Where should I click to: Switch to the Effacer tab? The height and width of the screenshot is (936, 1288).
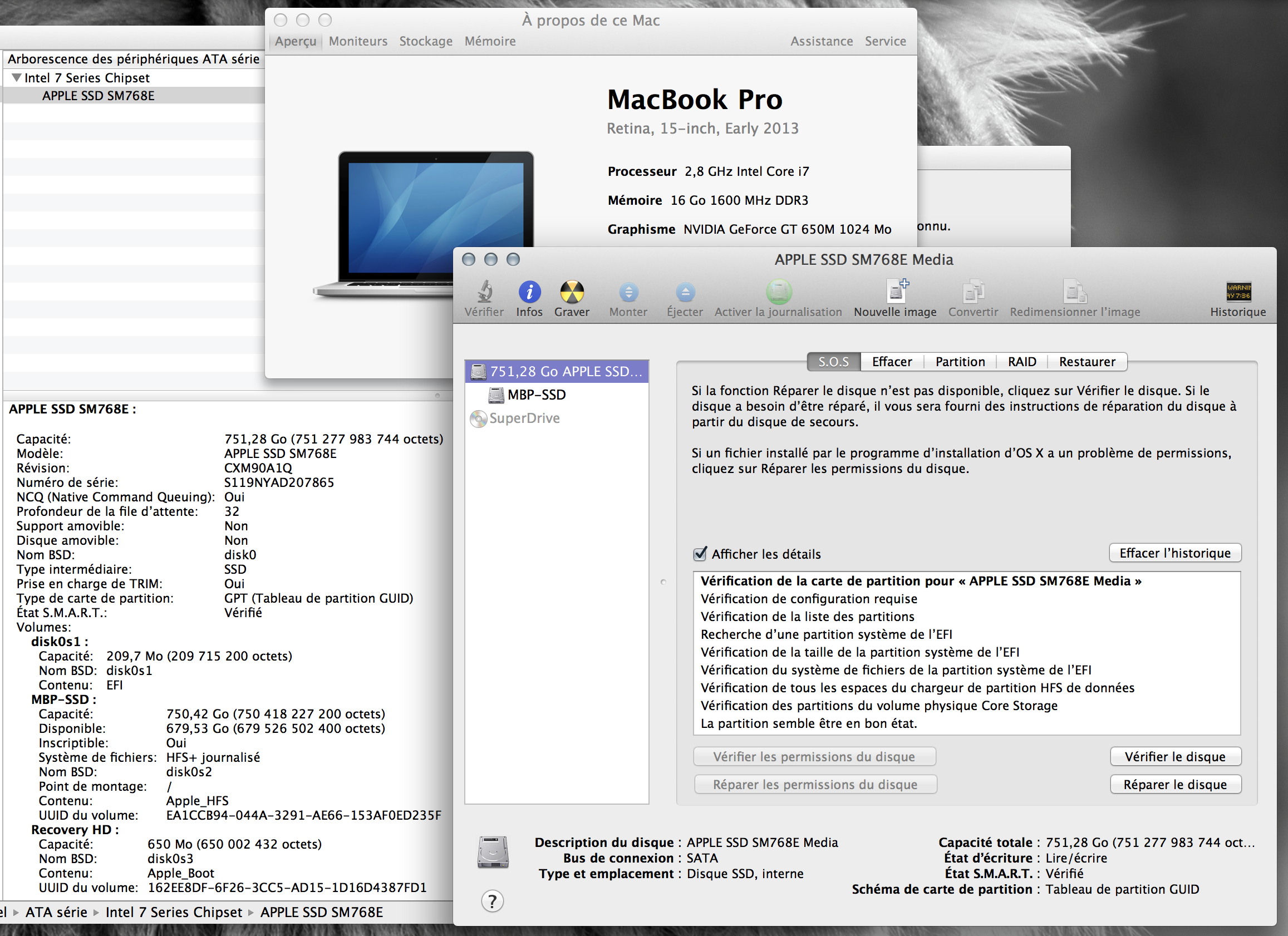[892, 362]
